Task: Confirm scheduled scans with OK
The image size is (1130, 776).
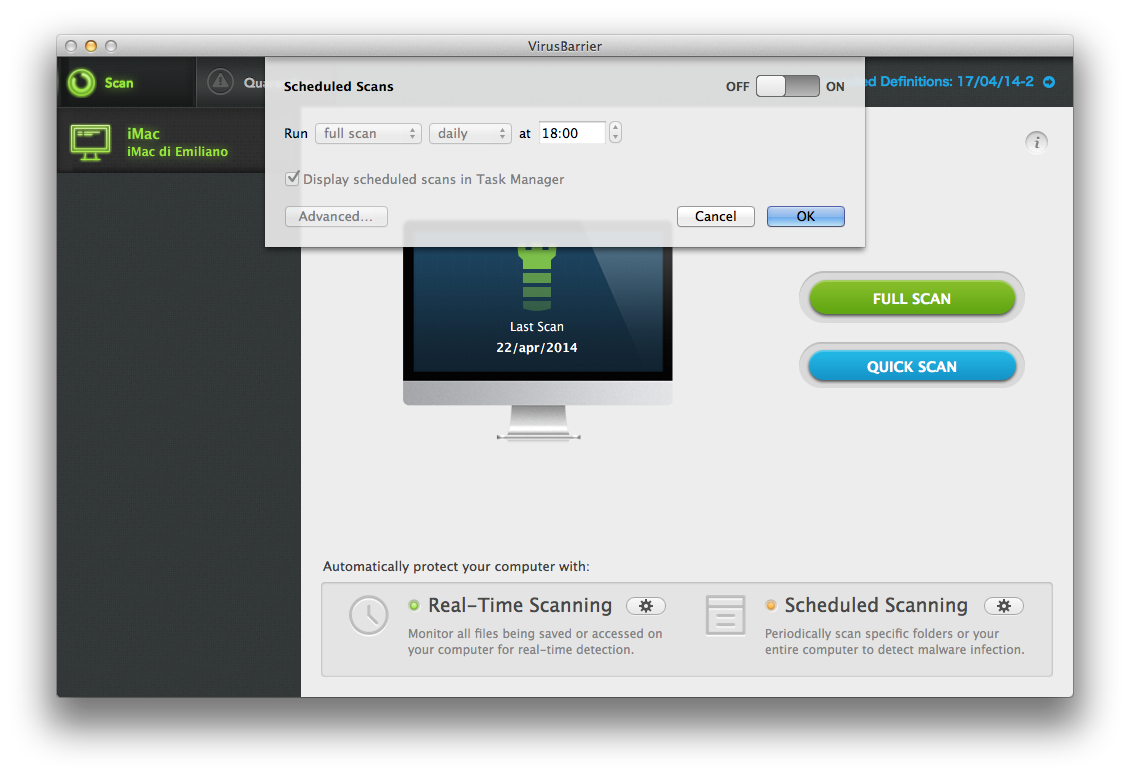Action: tap(806, 217)
